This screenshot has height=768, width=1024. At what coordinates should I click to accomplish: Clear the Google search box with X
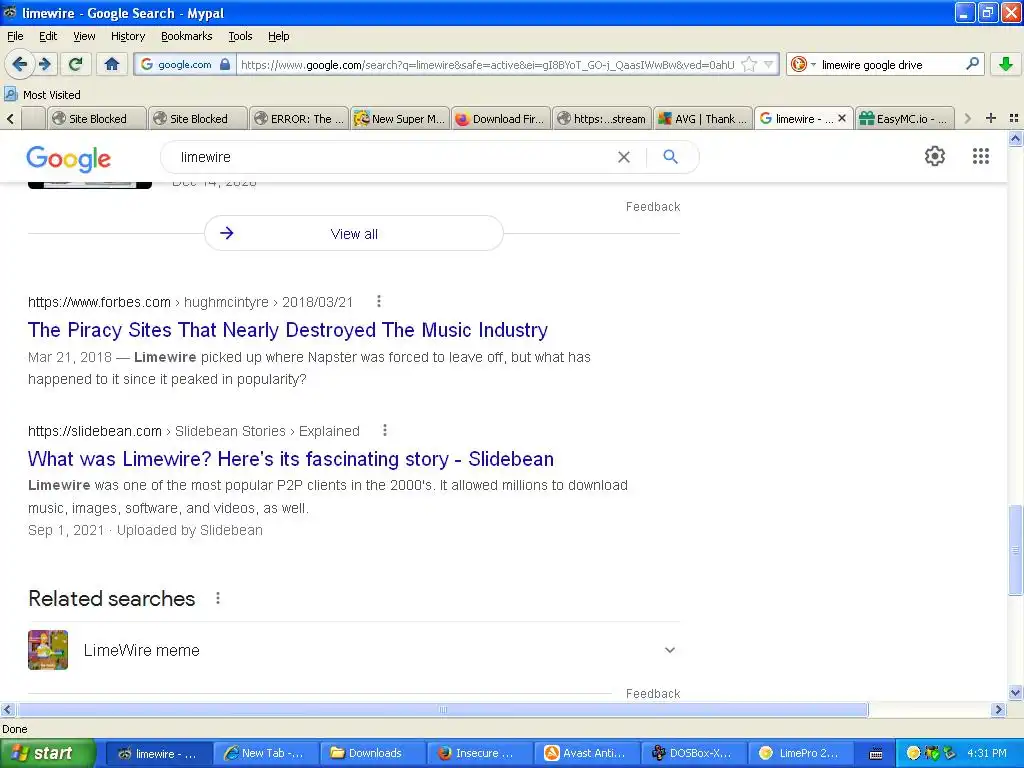coord(624,157)
